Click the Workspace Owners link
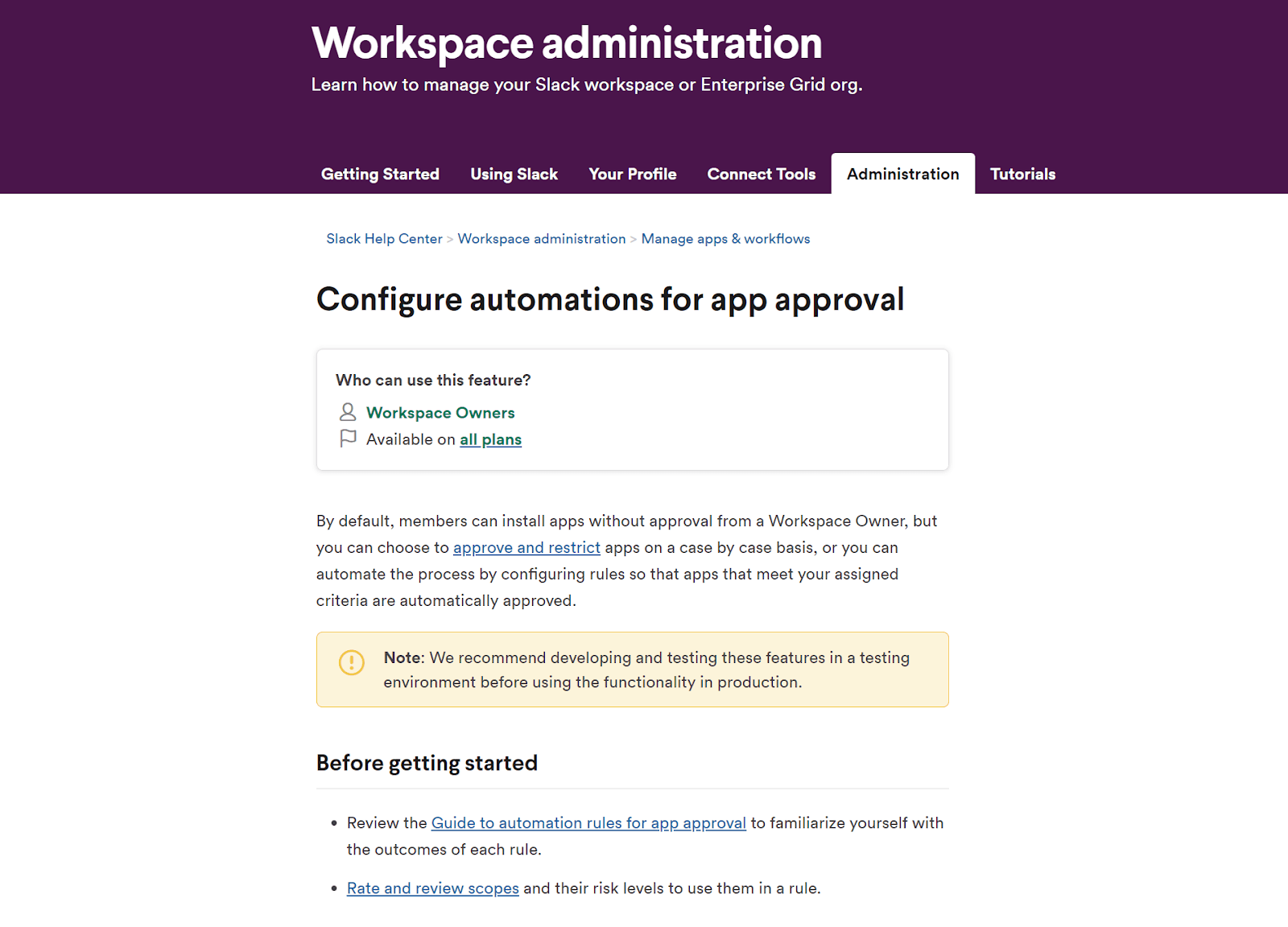 click(x=440, y=413)
